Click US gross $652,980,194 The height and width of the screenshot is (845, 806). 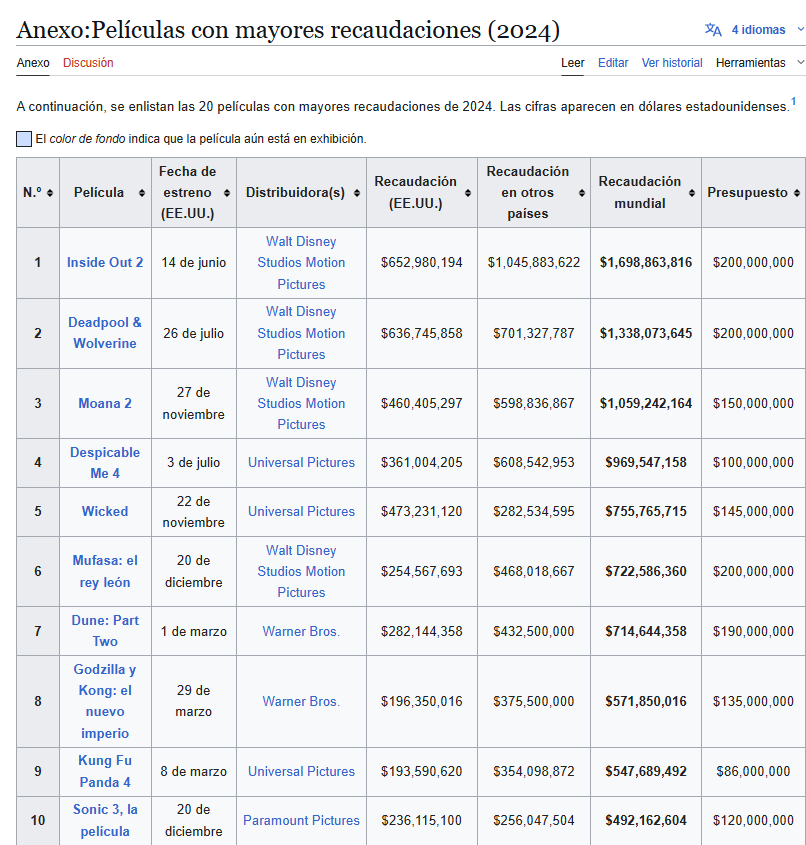[422, 262]
